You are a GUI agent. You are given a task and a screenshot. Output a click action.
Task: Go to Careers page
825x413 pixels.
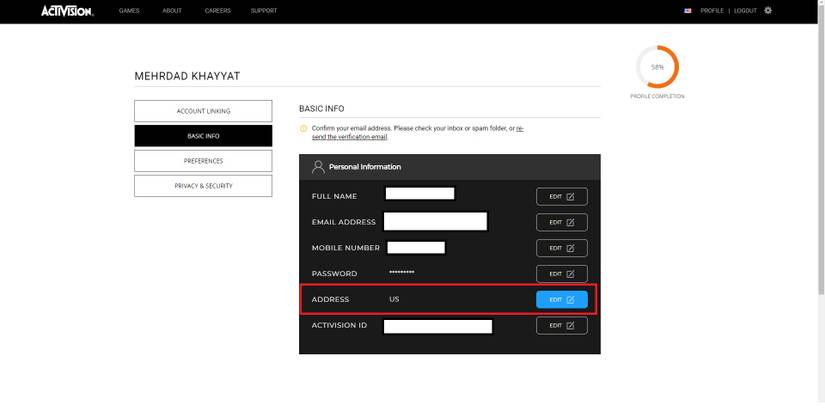point(218,11)
